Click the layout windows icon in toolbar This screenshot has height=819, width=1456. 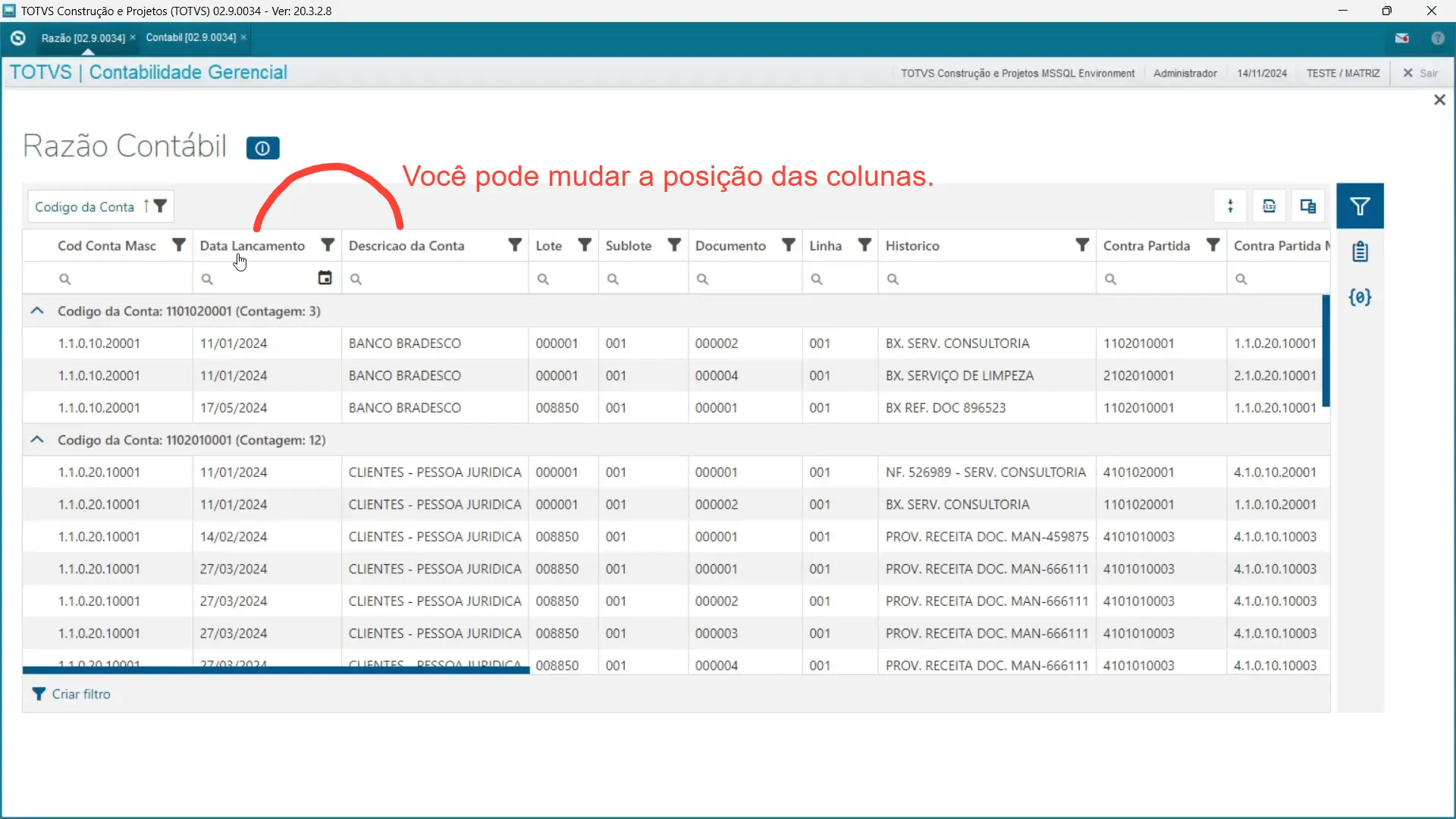[x=1308, y=206]
